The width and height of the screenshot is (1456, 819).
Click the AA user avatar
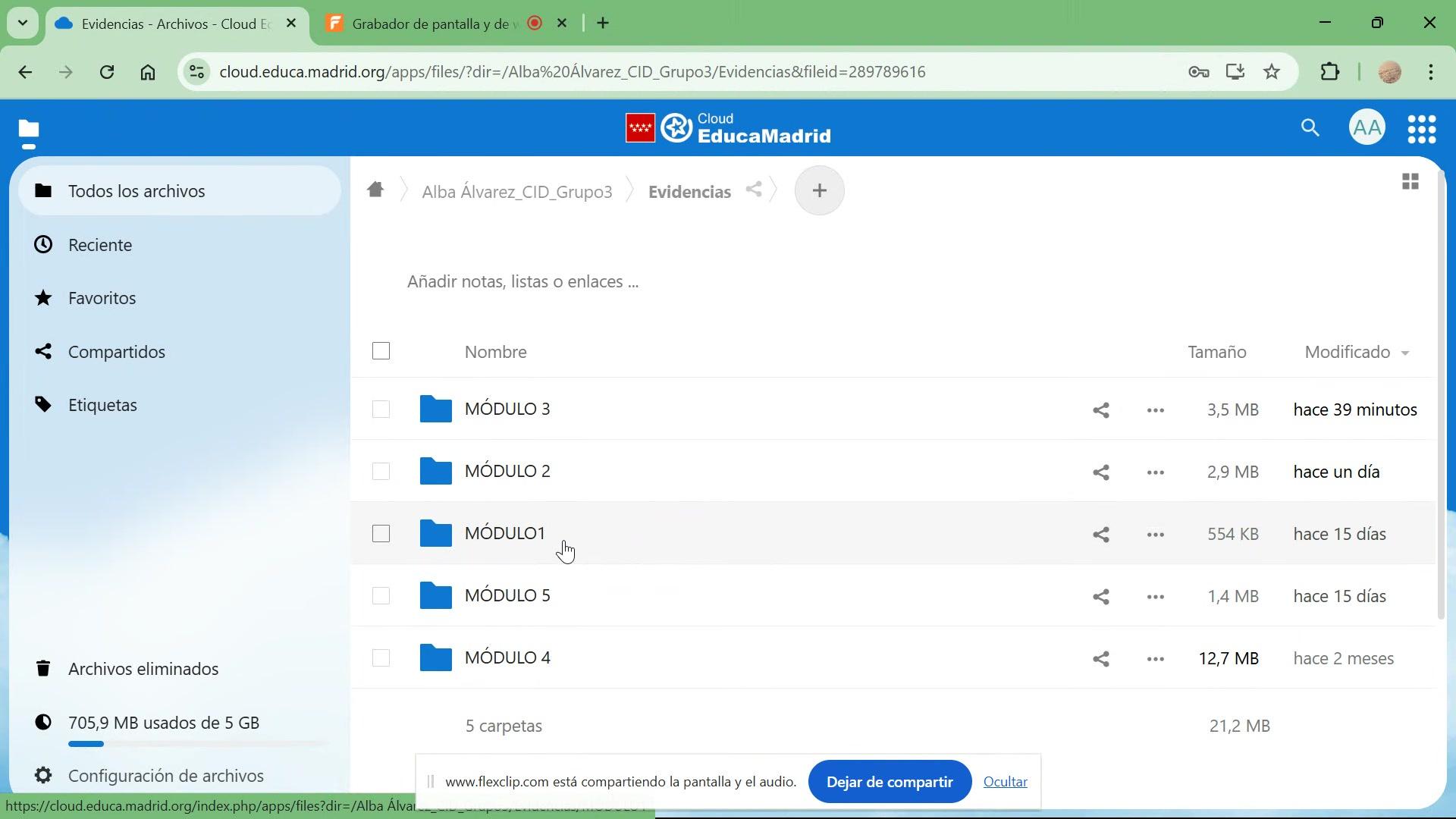[x=1367, y=128]
